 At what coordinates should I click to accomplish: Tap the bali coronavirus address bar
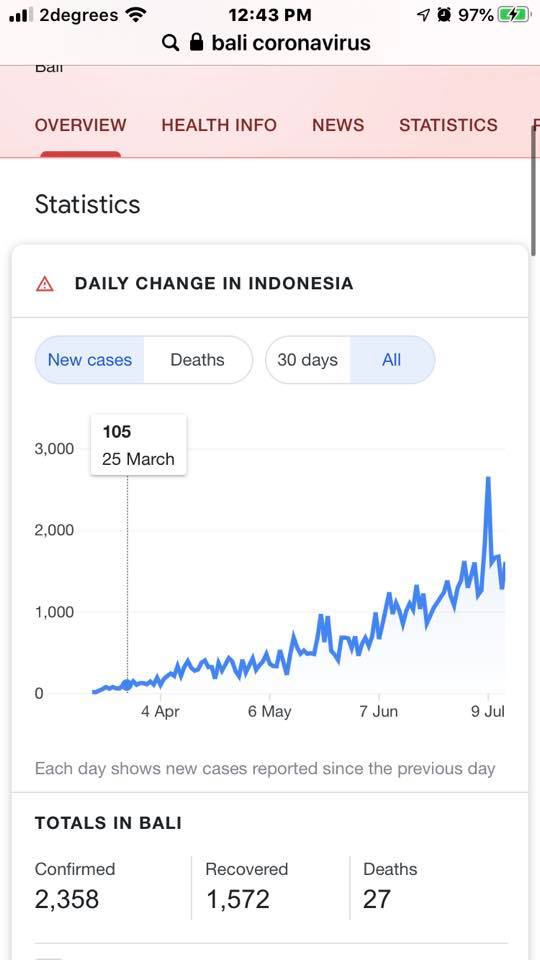coord(267,42)
